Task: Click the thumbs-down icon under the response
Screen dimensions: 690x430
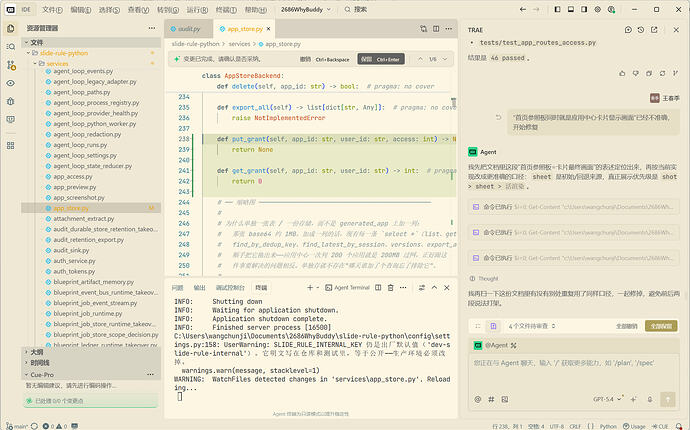Action: [635, 74]
